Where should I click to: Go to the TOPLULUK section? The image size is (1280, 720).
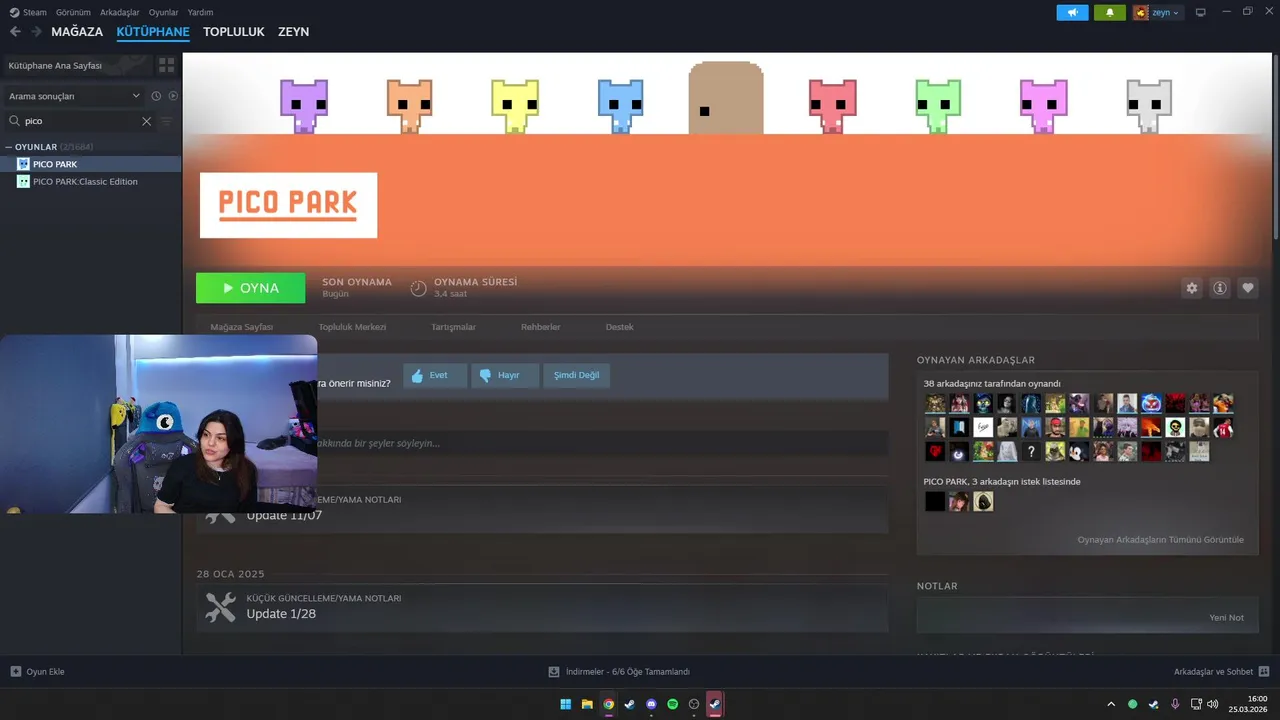234,32
